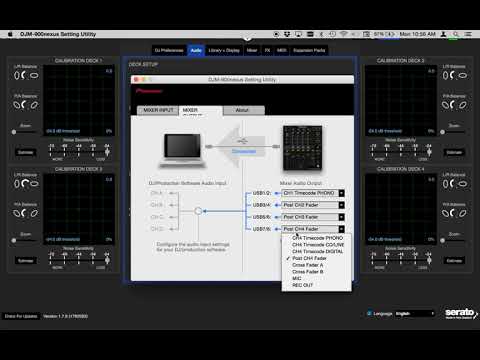Screen dimensions: 480x360
Task: Click the Calibration Deck 2 scope display
Action: click(401, 100)
